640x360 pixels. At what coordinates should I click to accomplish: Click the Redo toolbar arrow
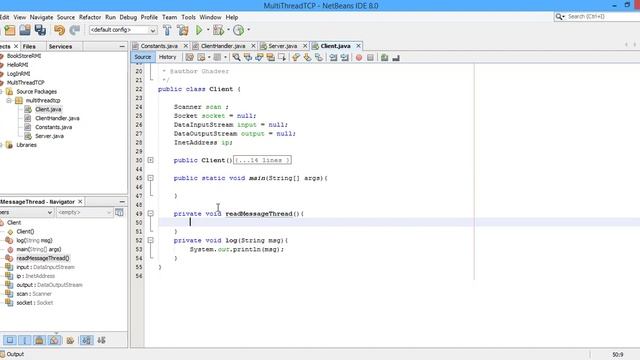pyautogui.click(x=75, y=30)
